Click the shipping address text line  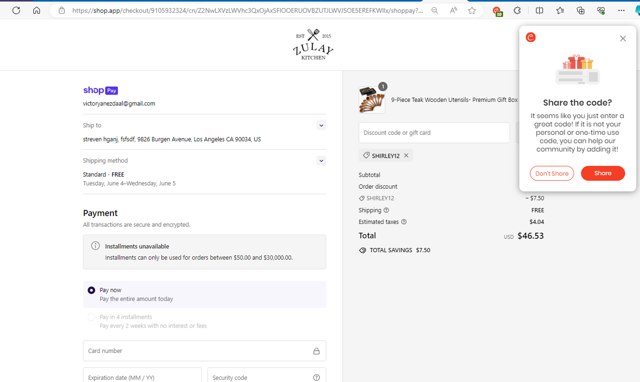pos(172,139)
